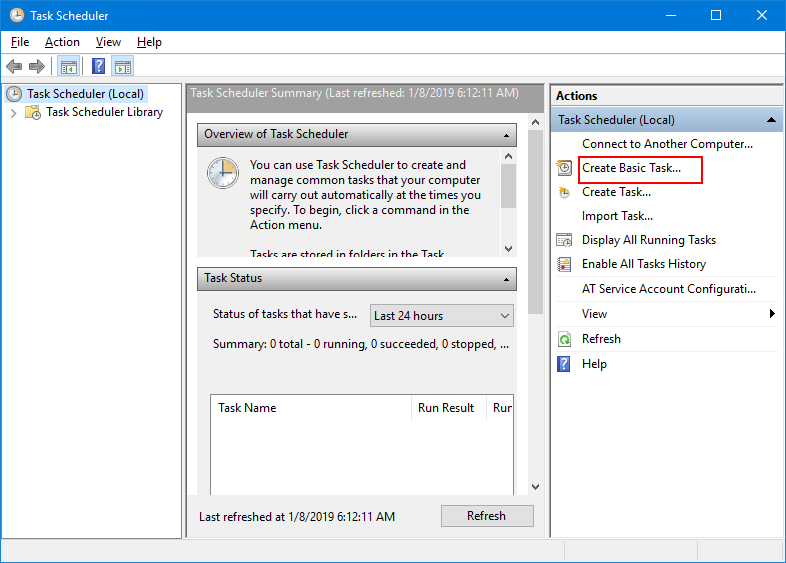Click the icon beside Create Task
Screen dimensions: 786x563
564,192
